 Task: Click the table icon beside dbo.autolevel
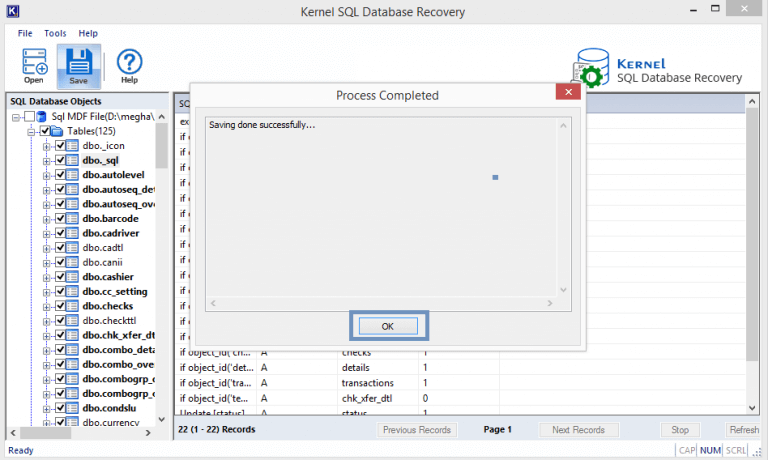coord(72,175)
